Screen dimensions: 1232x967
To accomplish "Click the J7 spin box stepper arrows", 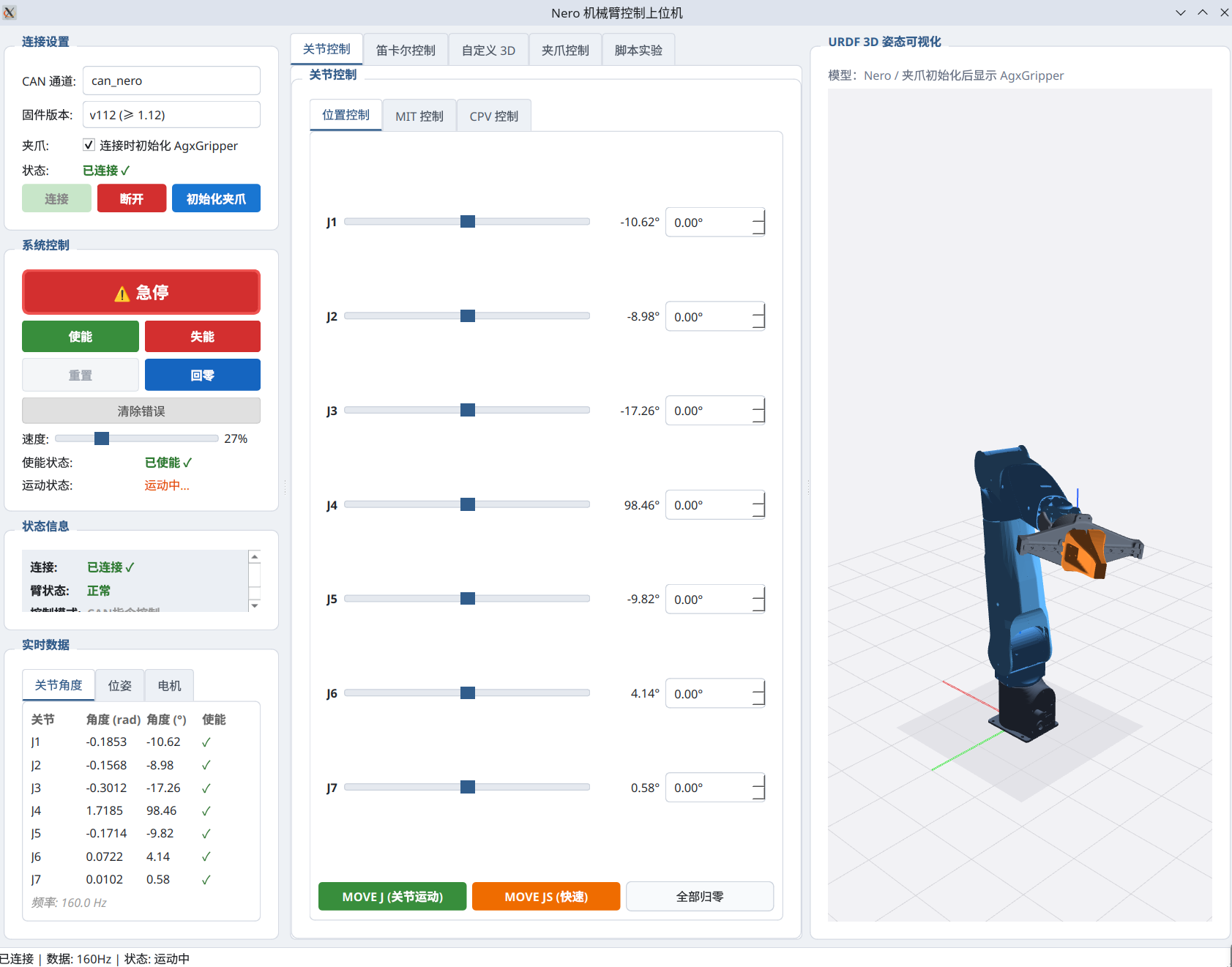I will pos(758,788).
